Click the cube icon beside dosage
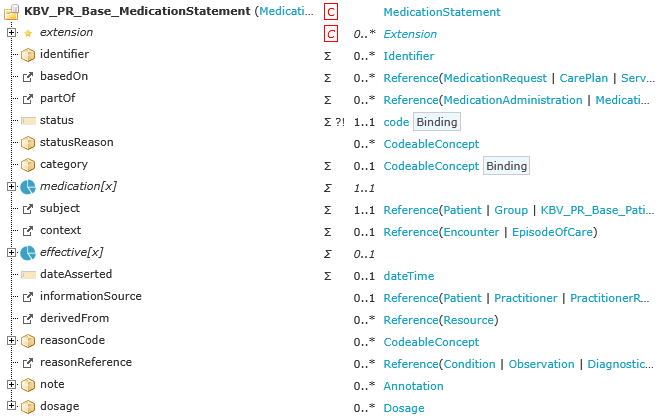Image resolution: width=660 pixels, height=418 pixels. tap(28, 407)
